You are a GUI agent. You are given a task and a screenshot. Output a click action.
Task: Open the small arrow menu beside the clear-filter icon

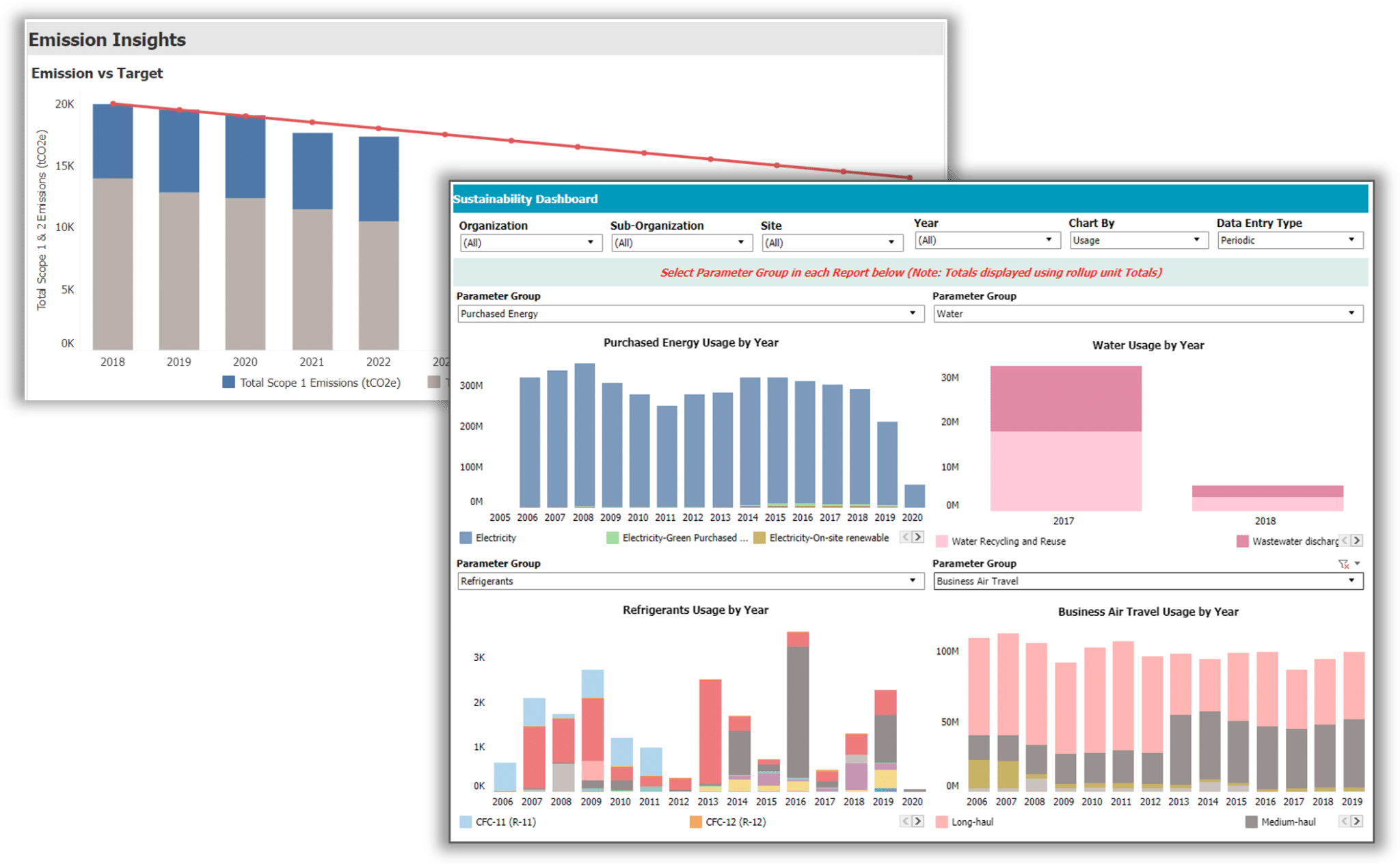click(x=1358, y=564)
